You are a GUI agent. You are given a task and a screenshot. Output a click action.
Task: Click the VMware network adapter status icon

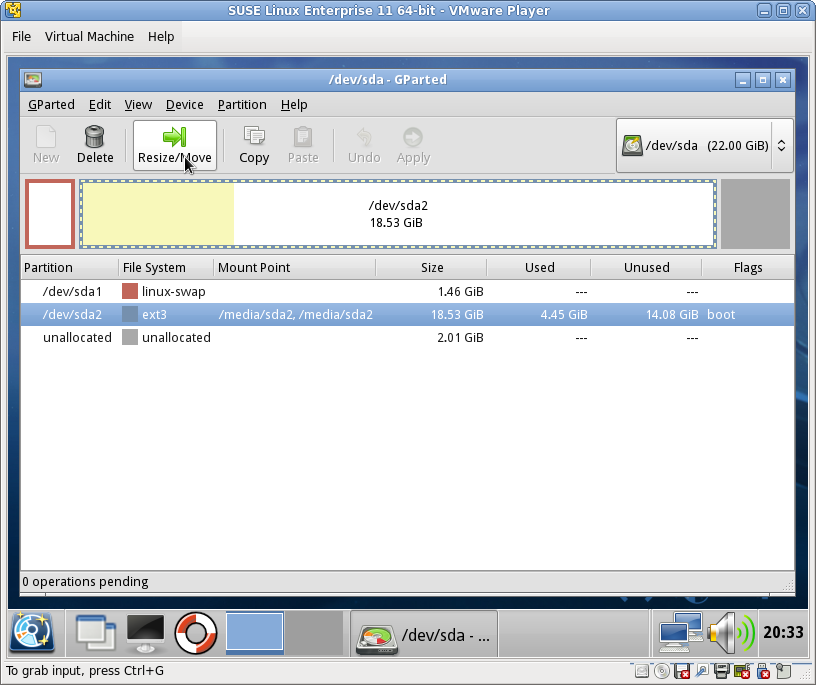tap(702, 671)
